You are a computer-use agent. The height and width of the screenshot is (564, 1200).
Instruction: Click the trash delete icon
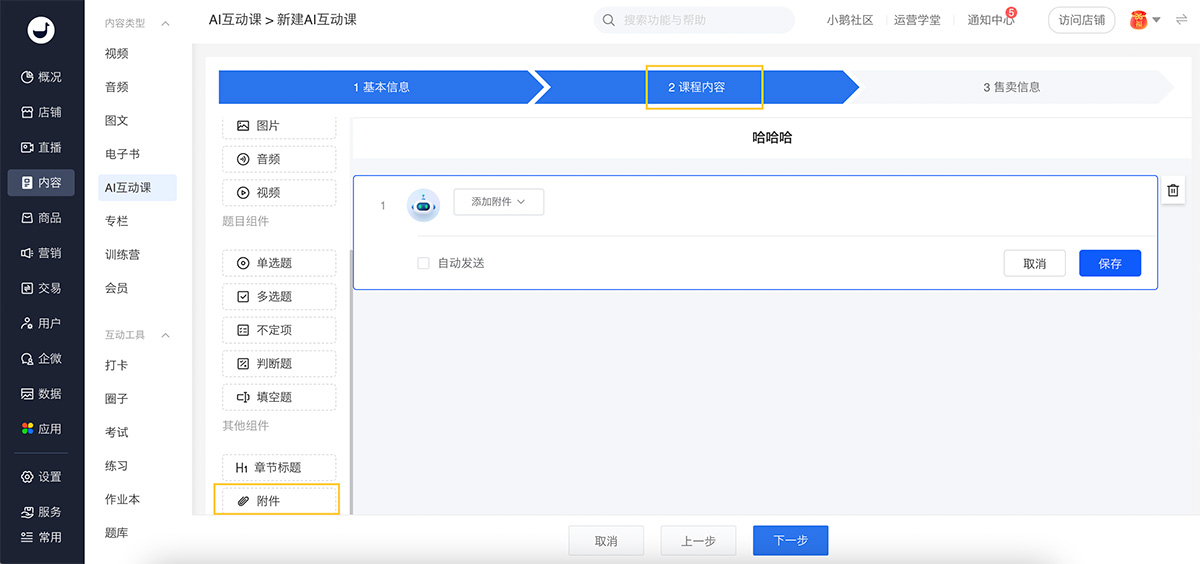tap(1173, 190)
